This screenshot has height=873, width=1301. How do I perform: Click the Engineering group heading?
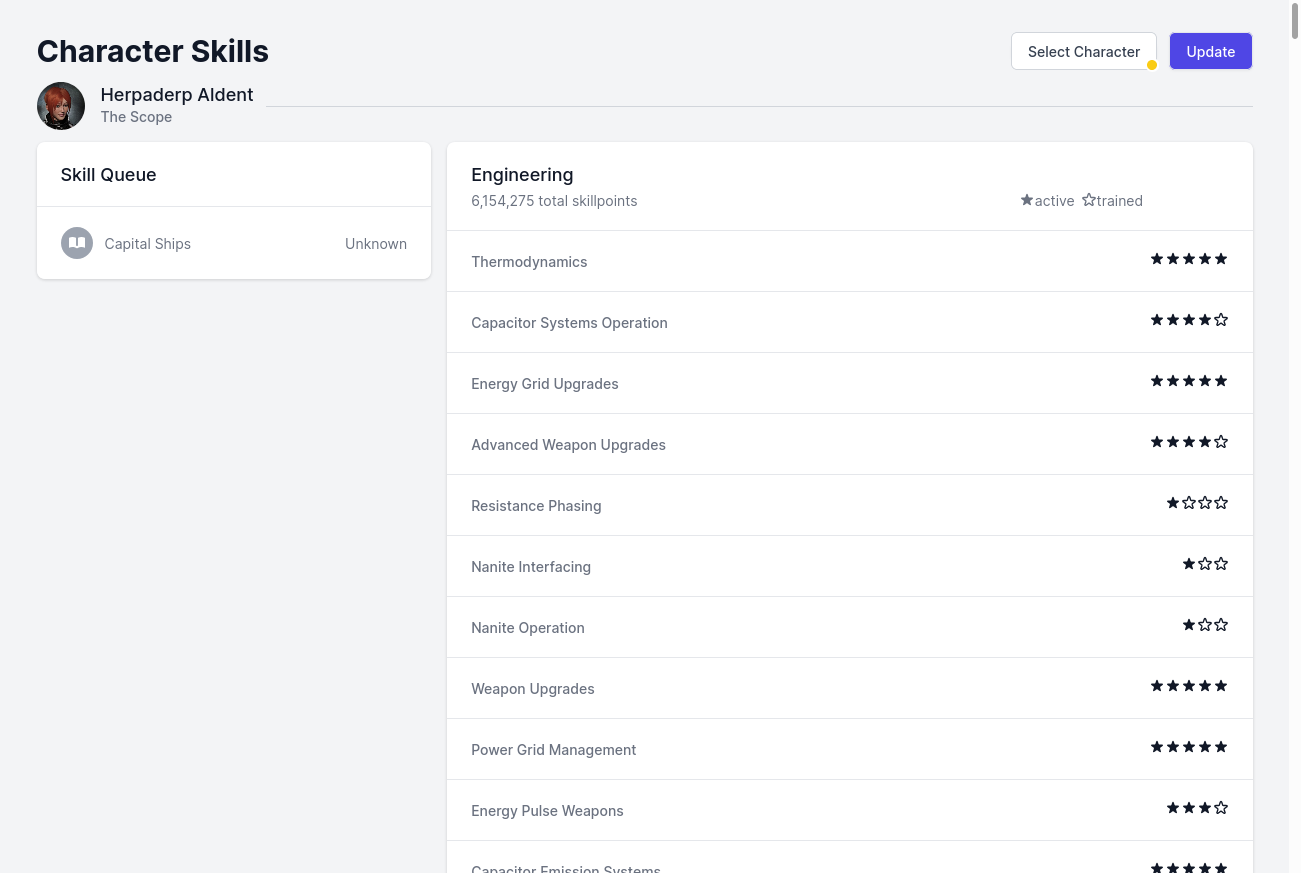coord(522,175)
